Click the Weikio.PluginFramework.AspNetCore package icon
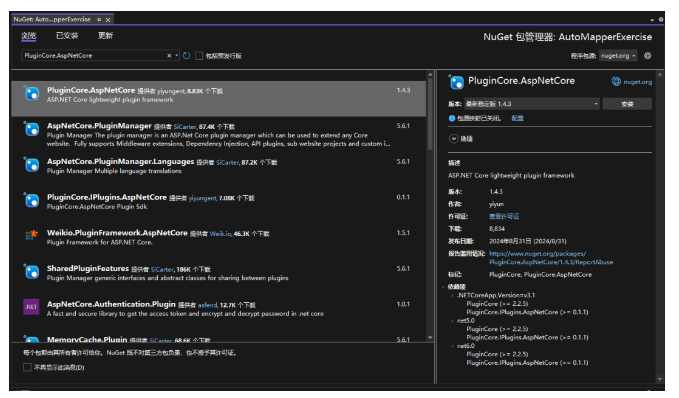The height and width of the screenshot is (398, 679). point(32,236)
